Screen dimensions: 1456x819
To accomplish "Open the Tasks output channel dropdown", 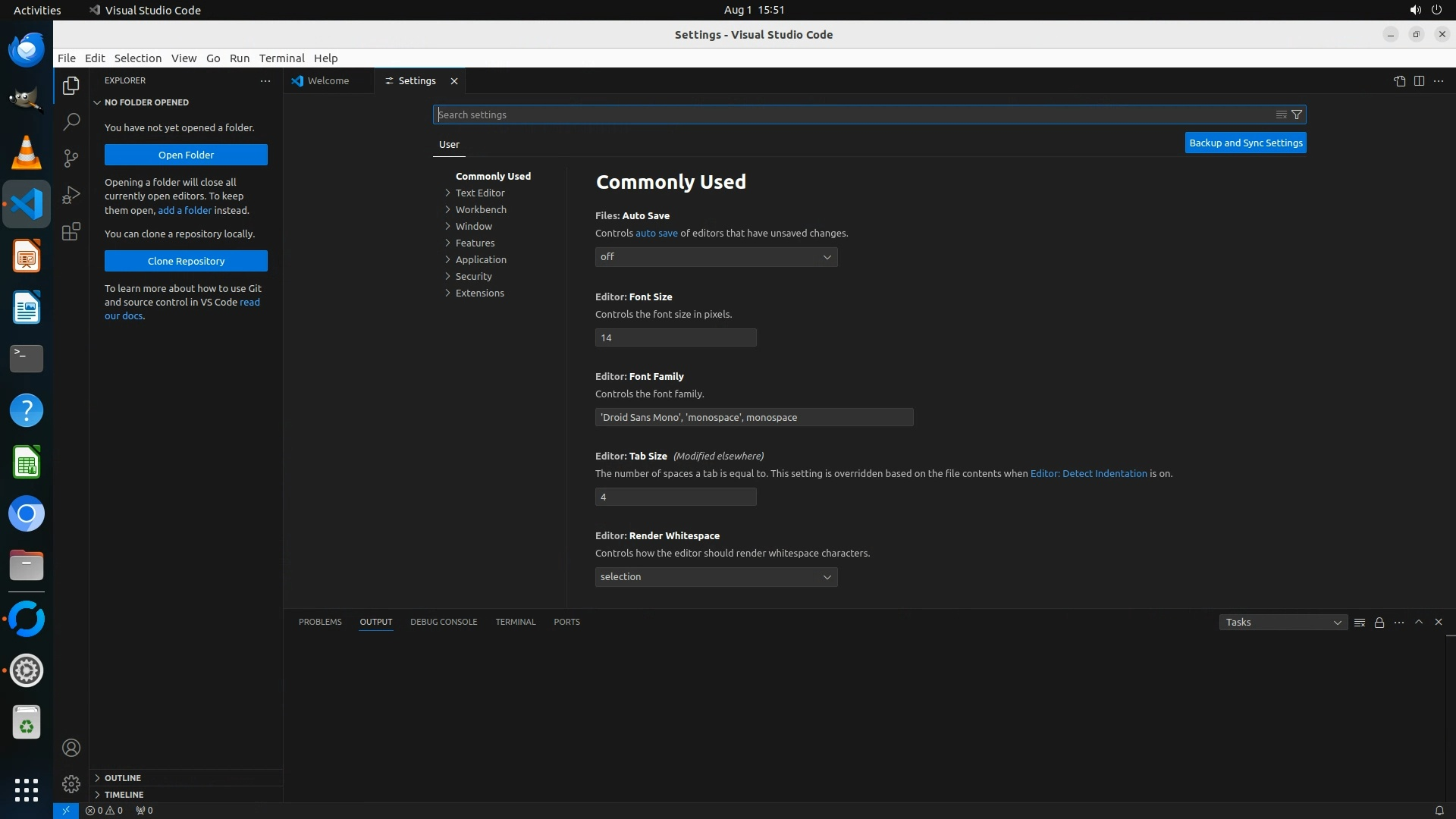I will click(1283, 622).
